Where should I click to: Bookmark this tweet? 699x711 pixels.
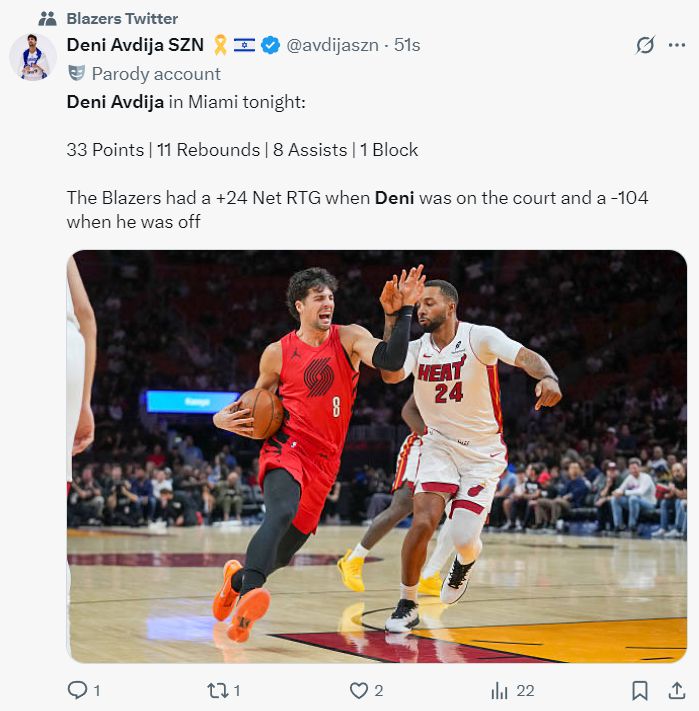pos(639,691)
